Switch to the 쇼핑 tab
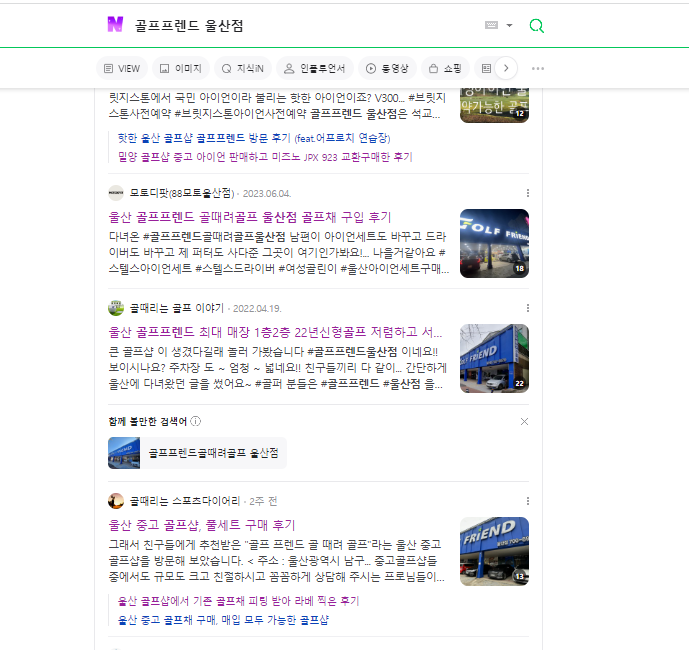This screenshot has height=650, width=689. pyautogui.click(x=445, y=69)
